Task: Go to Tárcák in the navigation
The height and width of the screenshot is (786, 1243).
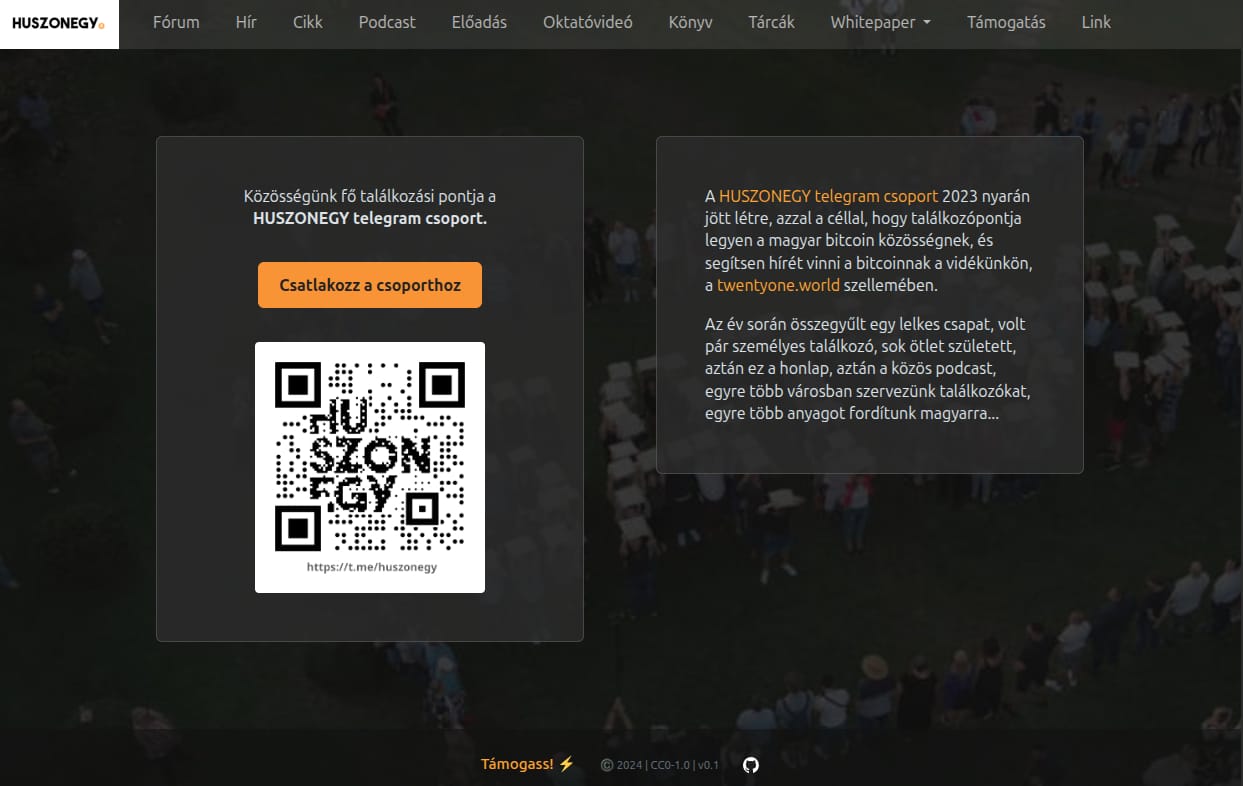Action: [x=771, y=22]
